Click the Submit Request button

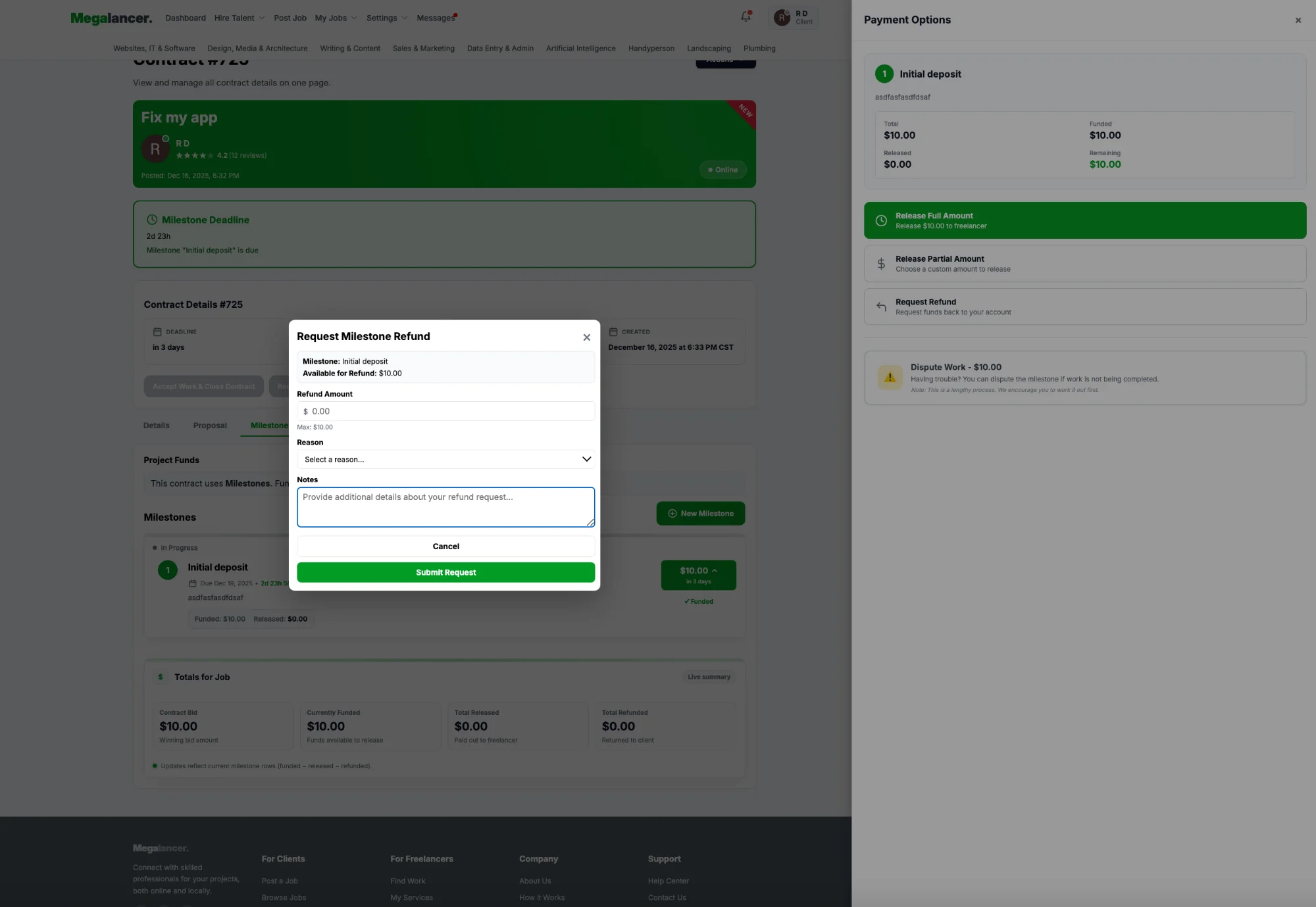pos(445,572)
